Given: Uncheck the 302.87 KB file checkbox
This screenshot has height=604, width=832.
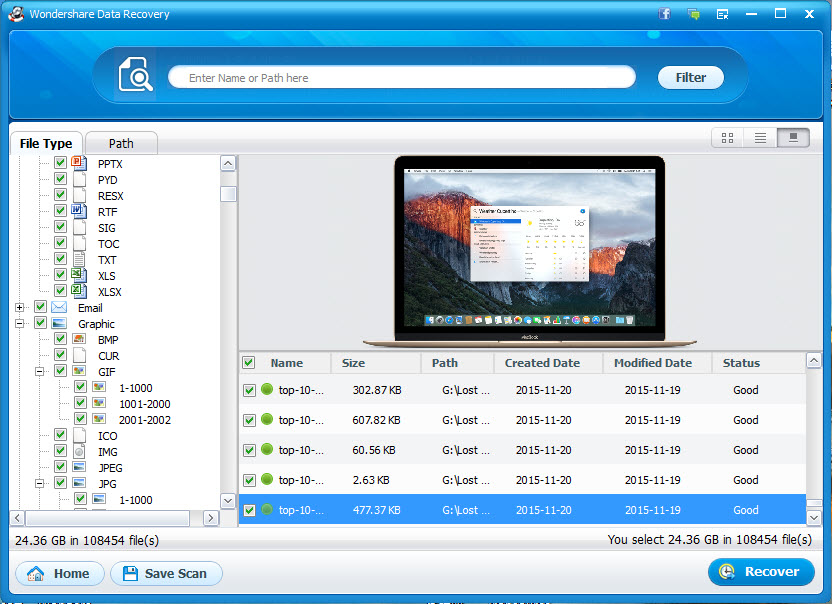Looking at the screenshot, I should pos(249,390).
